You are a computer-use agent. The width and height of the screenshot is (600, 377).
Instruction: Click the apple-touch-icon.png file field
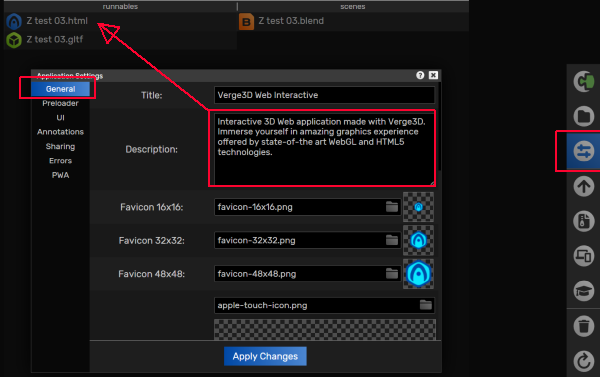click(324, 305)
